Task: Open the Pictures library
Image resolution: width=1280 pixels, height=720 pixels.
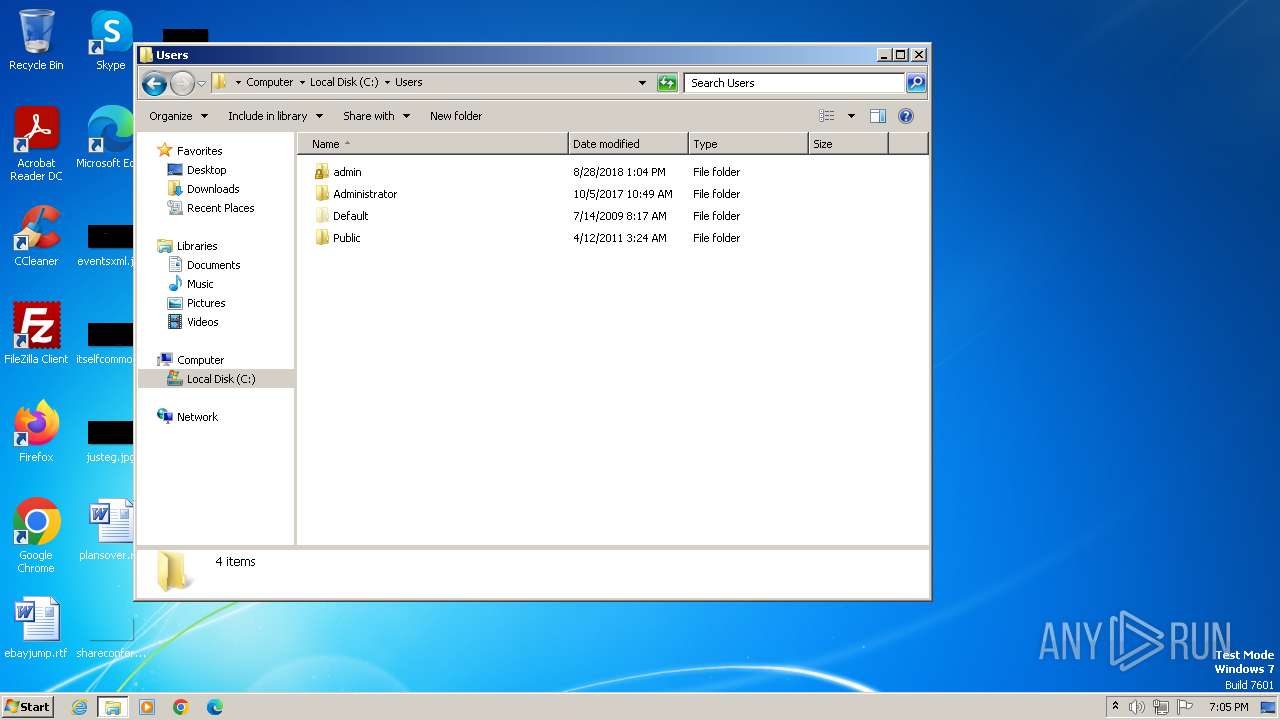Action: click(205, 303)
